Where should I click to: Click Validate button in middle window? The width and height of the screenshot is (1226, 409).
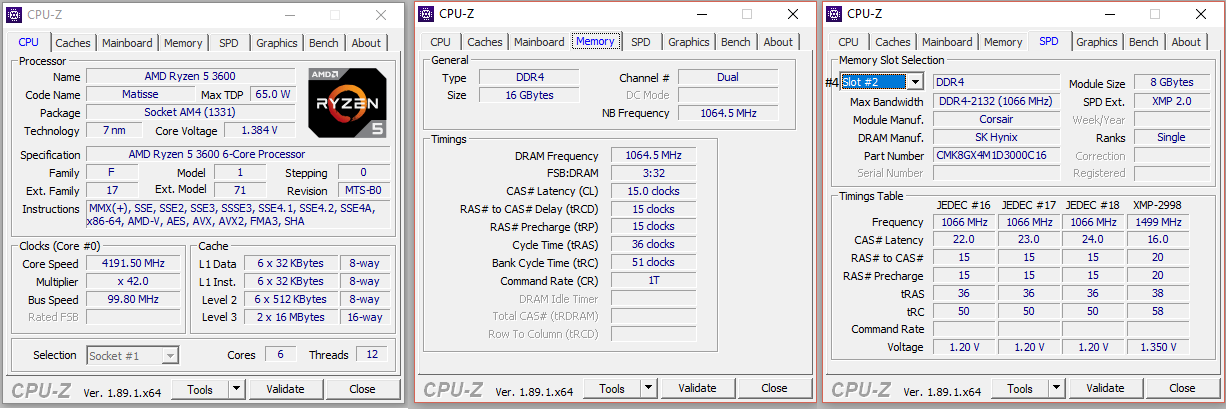tap(697, 388)
